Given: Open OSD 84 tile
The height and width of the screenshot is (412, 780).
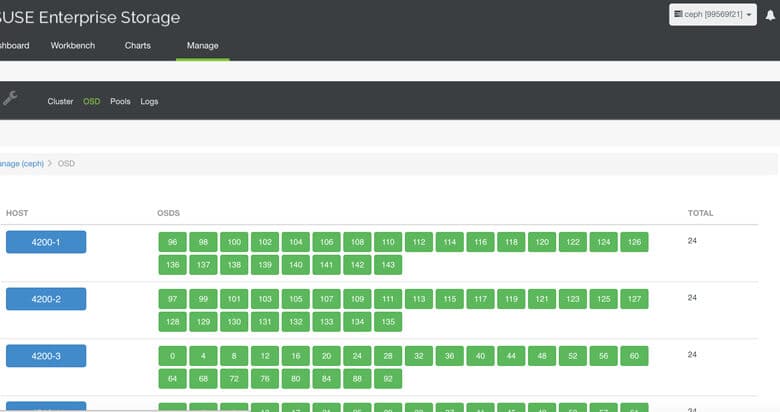Looking at the screenshot, I should pyautogui.click(x=327, y=379).
